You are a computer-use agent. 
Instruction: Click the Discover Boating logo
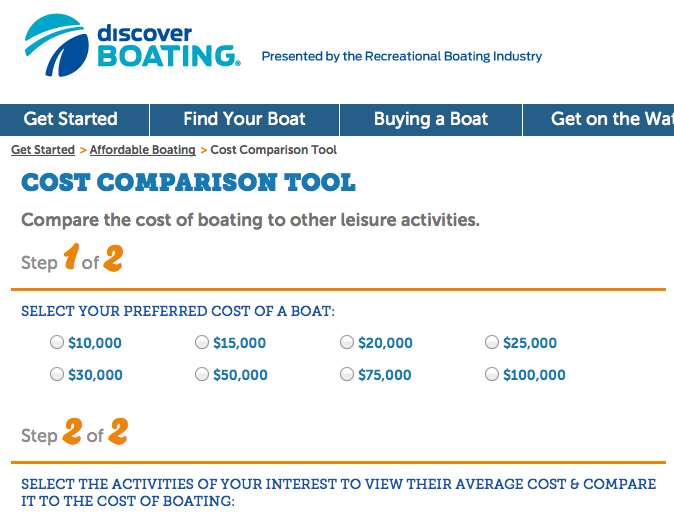[x=133, y=44]
